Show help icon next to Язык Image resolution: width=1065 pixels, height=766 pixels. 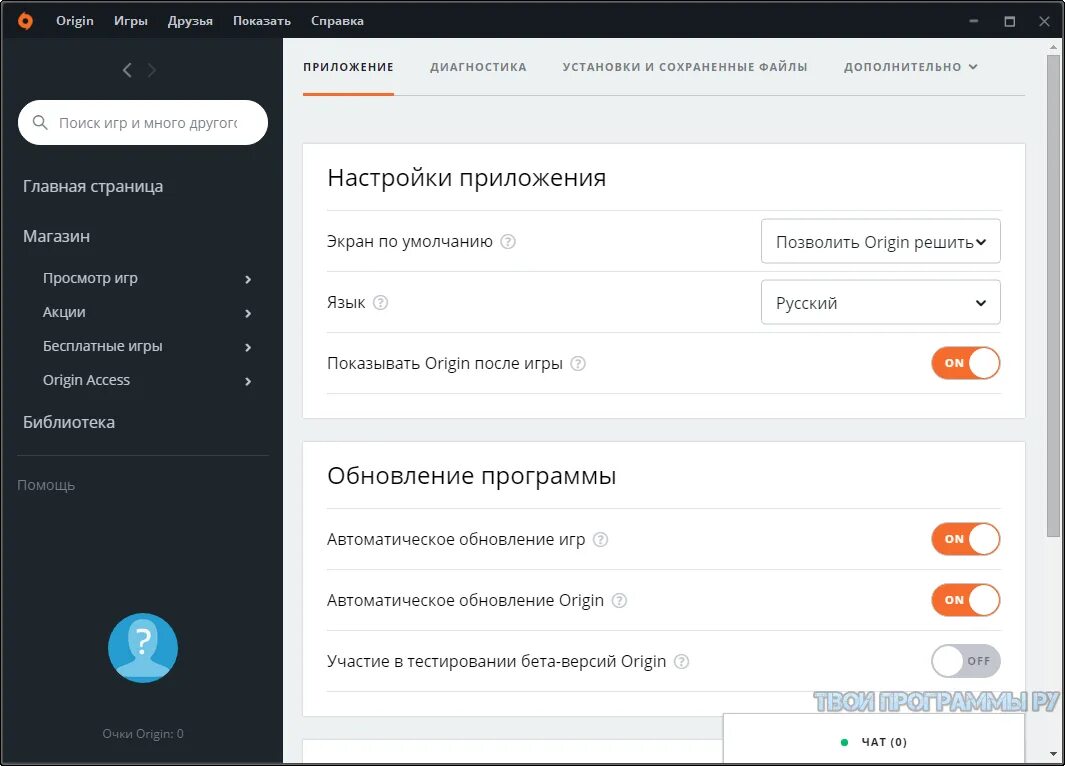pos(381,303)
